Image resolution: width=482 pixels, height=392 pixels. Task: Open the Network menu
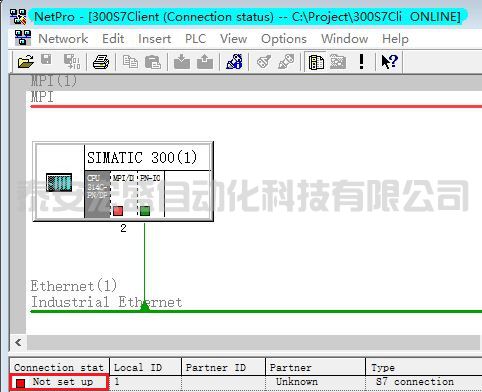point(63,39)
